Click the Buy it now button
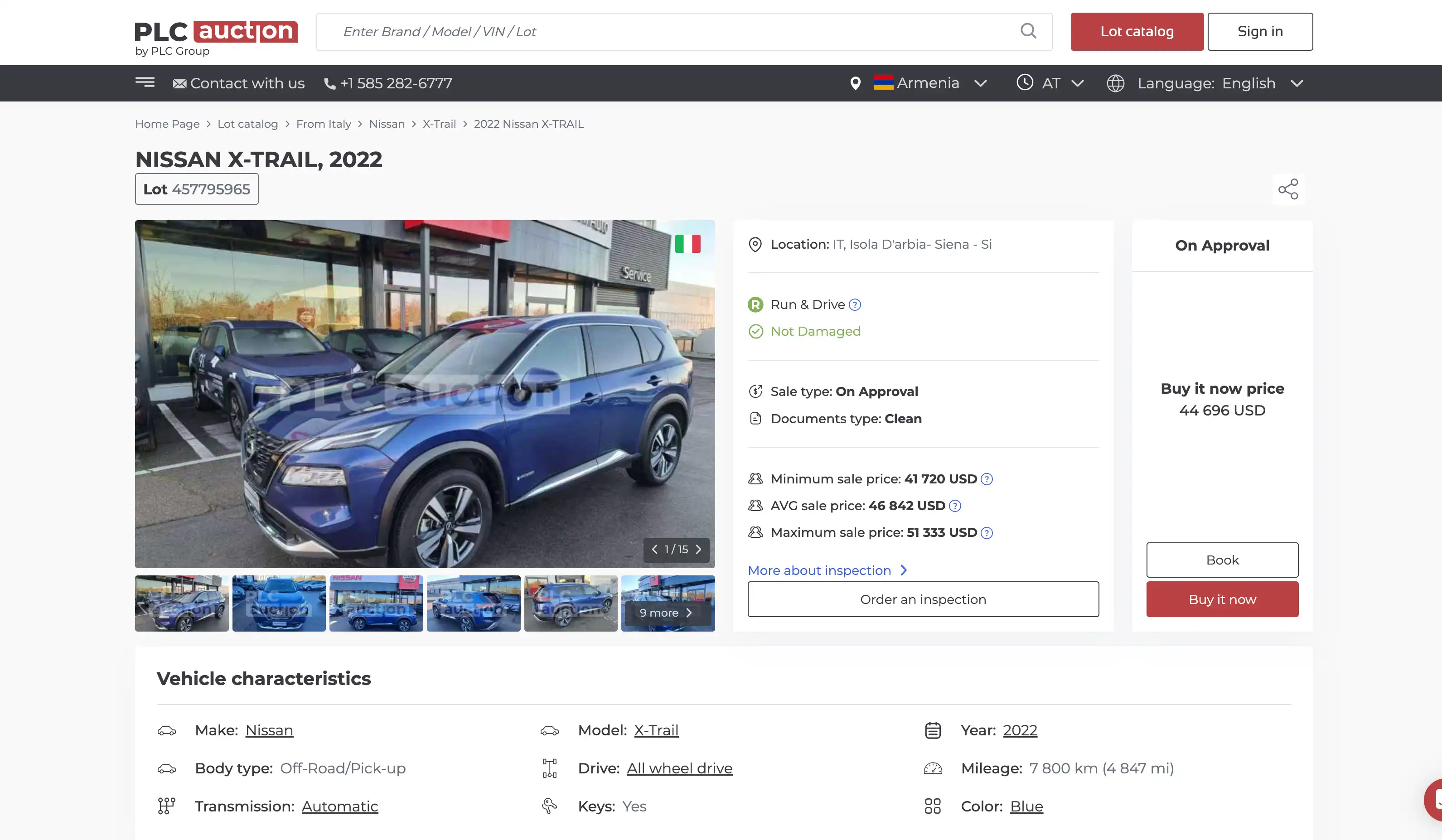The image size is (1442, 840). point(1222,599)
